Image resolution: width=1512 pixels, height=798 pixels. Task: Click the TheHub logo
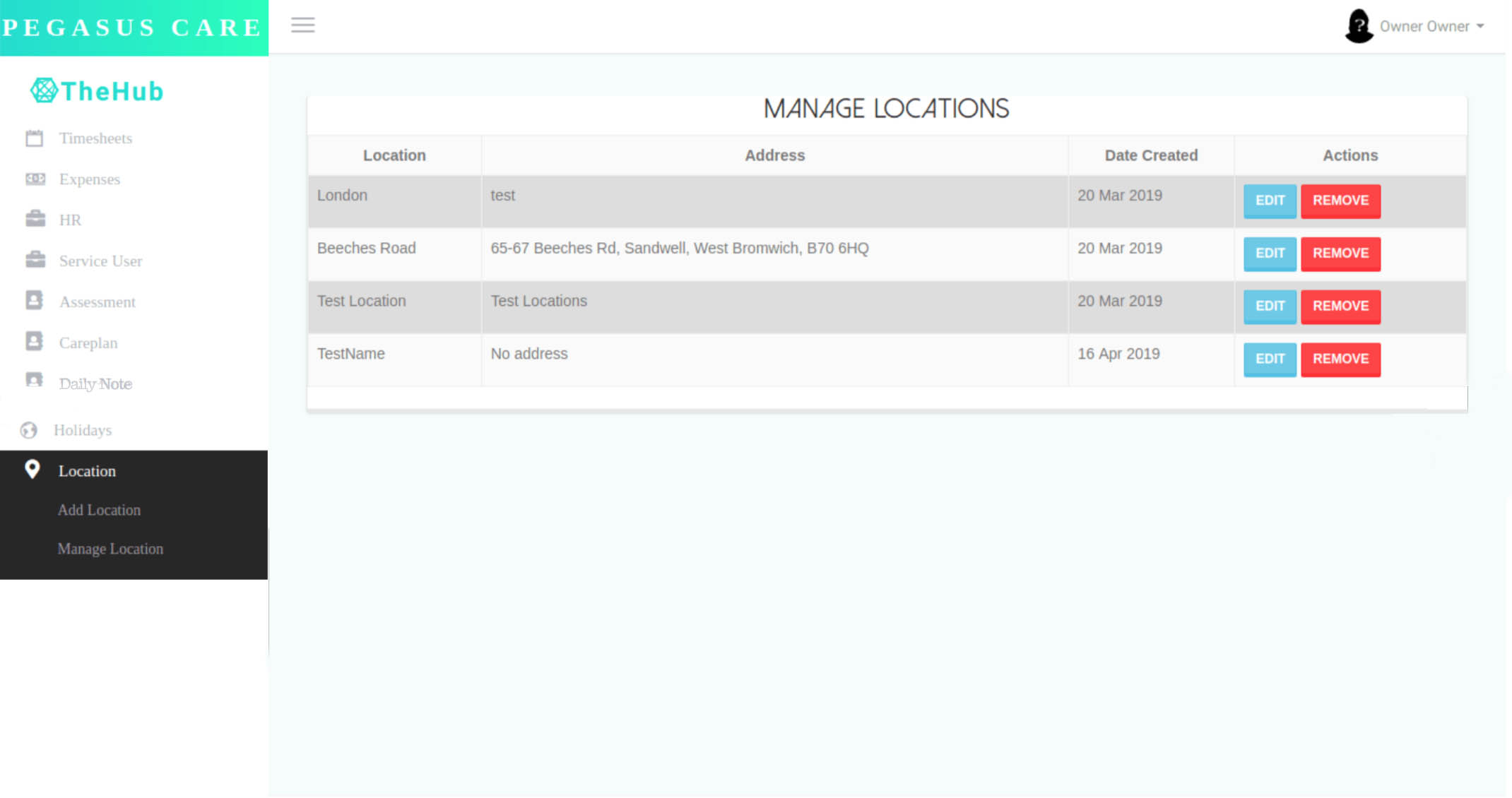click(97, 91)
